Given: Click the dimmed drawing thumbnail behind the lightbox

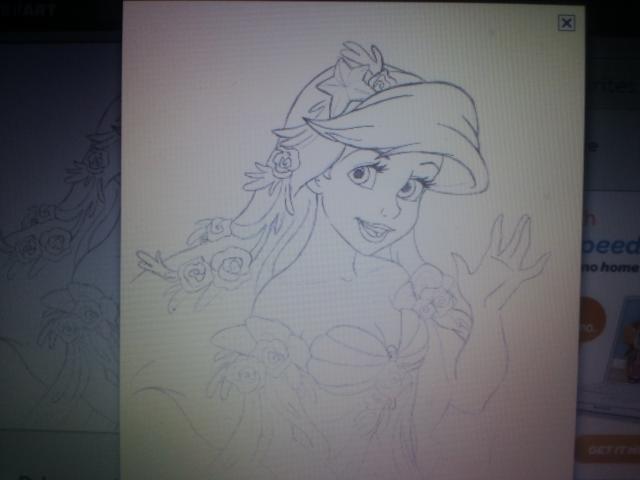Looking at the screenshot, I should pos(60,237).
